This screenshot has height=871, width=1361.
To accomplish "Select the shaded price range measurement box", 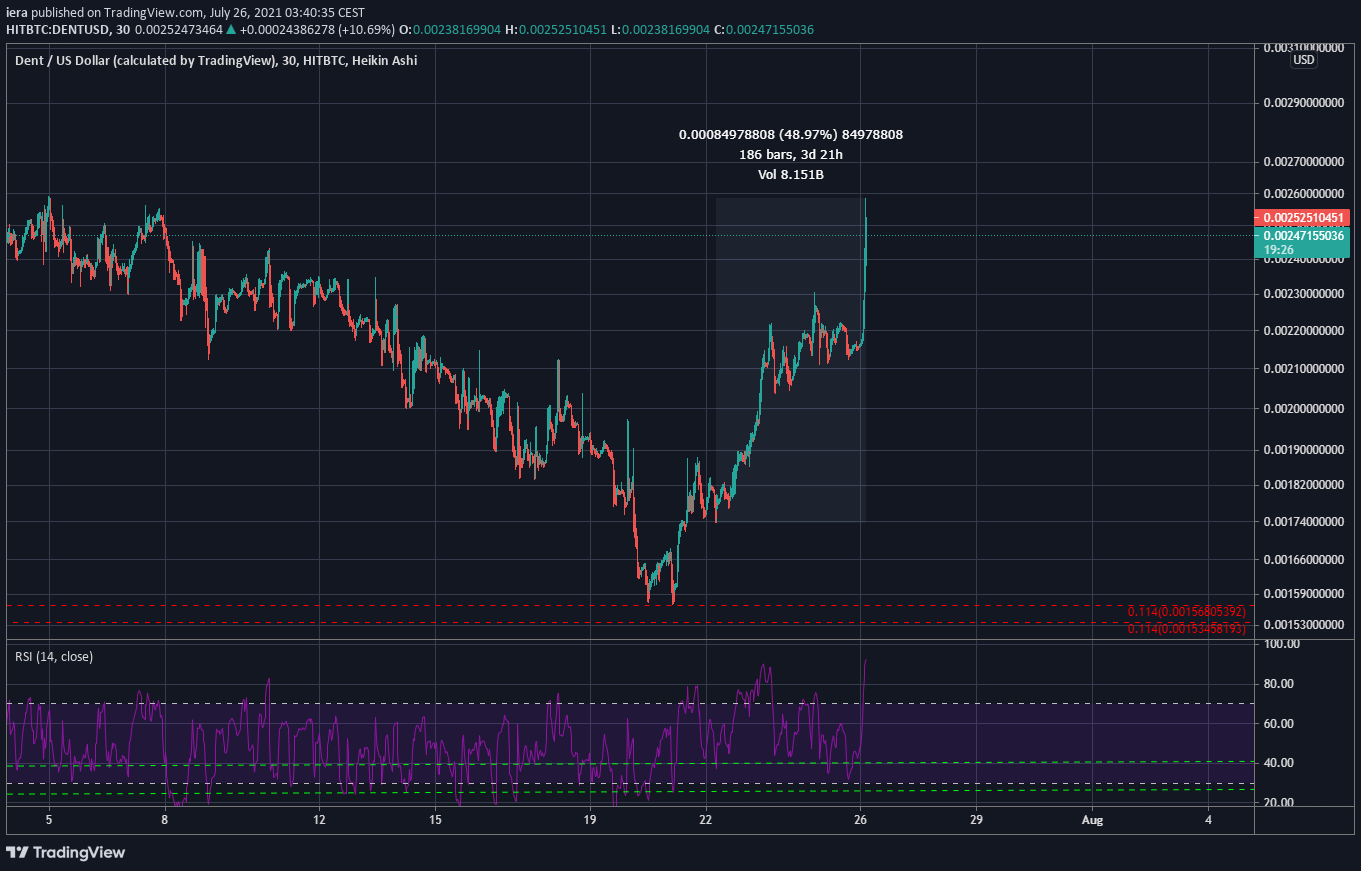I will click(x=790, y=360).
